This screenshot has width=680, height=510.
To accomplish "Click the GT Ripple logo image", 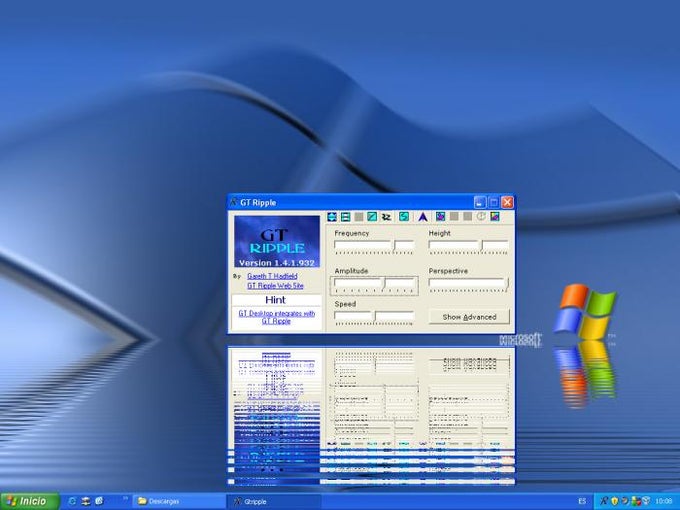I will click(277, 241).
